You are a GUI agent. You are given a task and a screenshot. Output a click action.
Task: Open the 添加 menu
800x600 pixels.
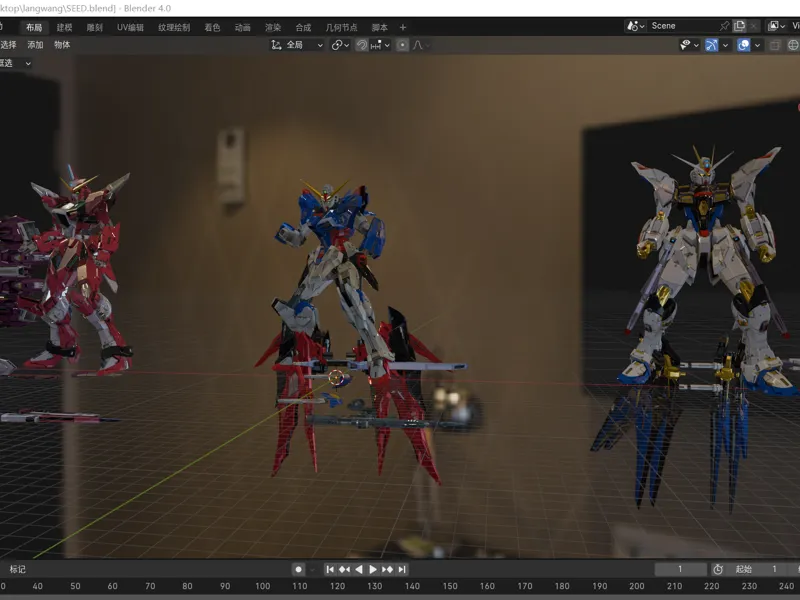35,45
